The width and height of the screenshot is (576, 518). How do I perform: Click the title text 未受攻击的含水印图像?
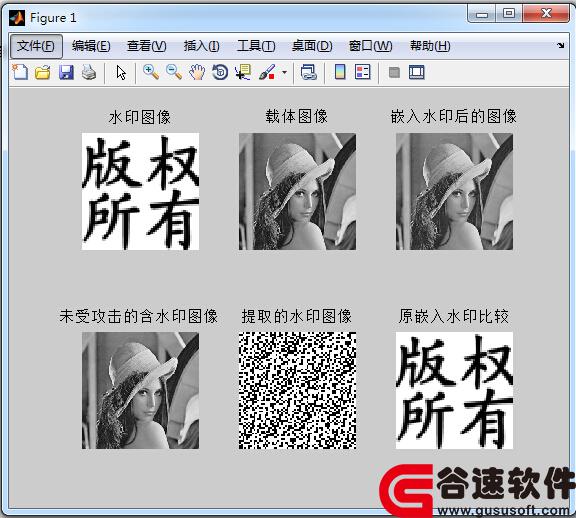point(139,316)
